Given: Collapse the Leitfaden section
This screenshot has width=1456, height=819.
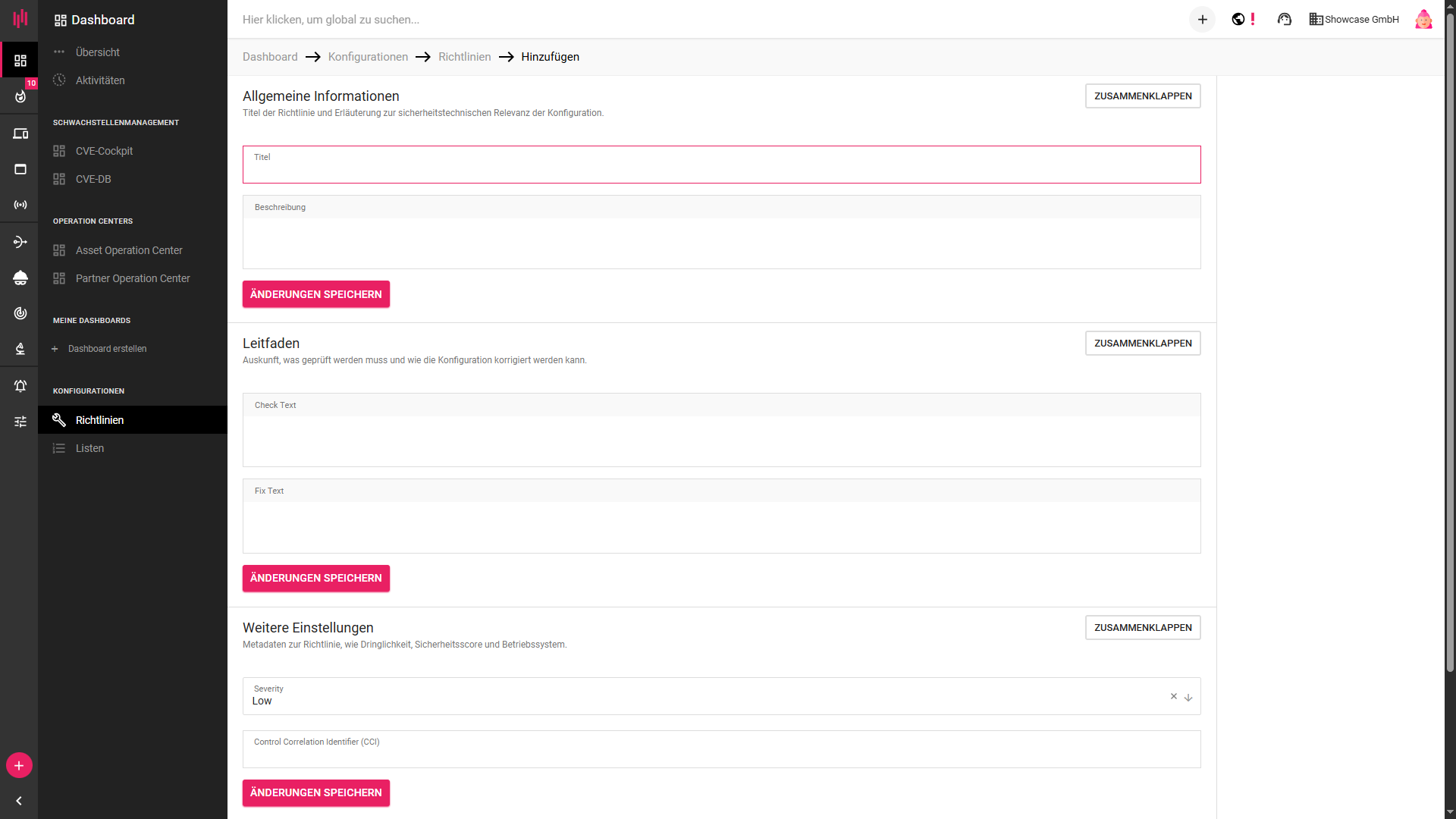Looking at the screenshot, I should 1142,344.
